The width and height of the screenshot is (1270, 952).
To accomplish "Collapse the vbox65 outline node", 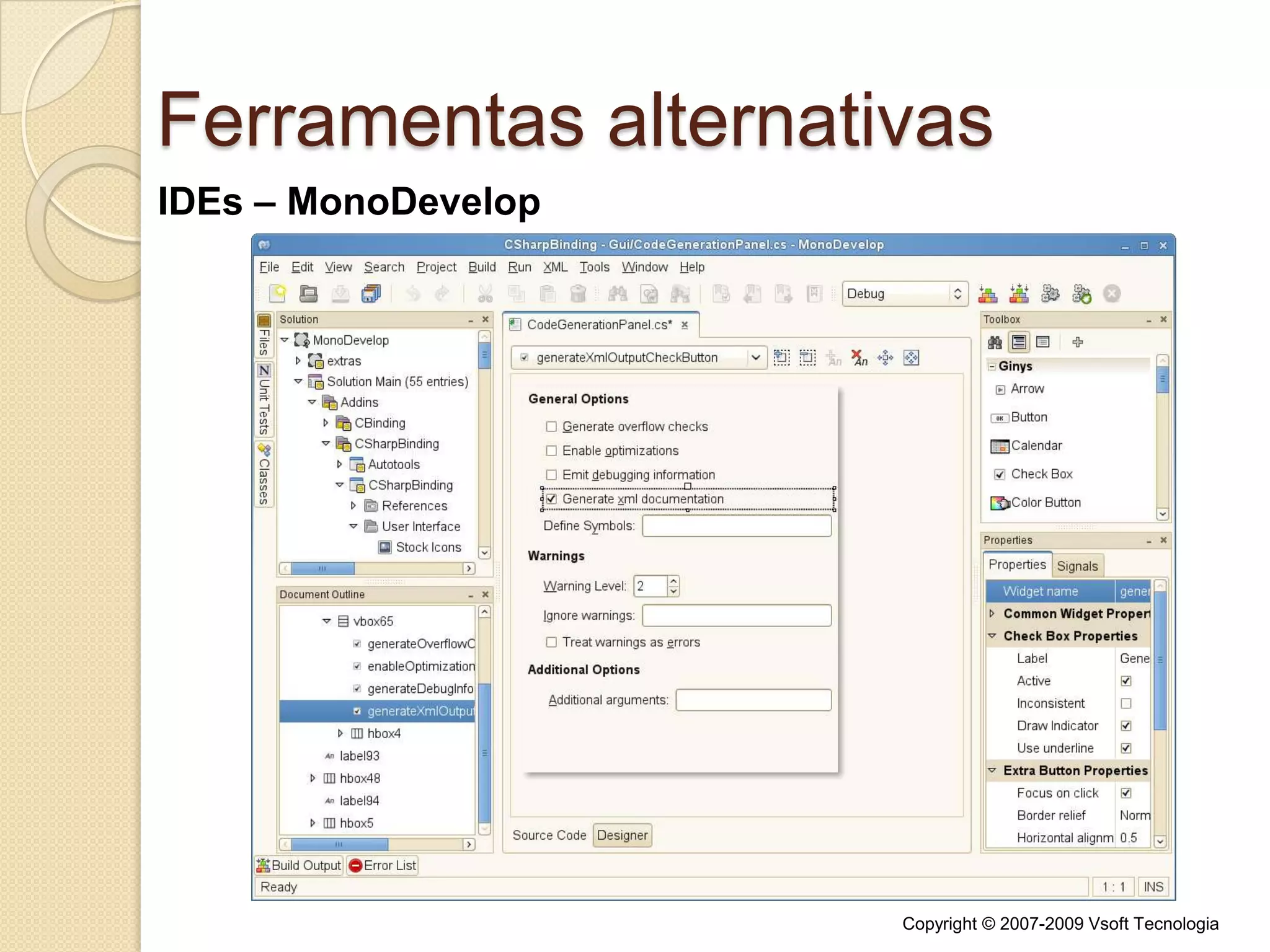I will 326,621.
